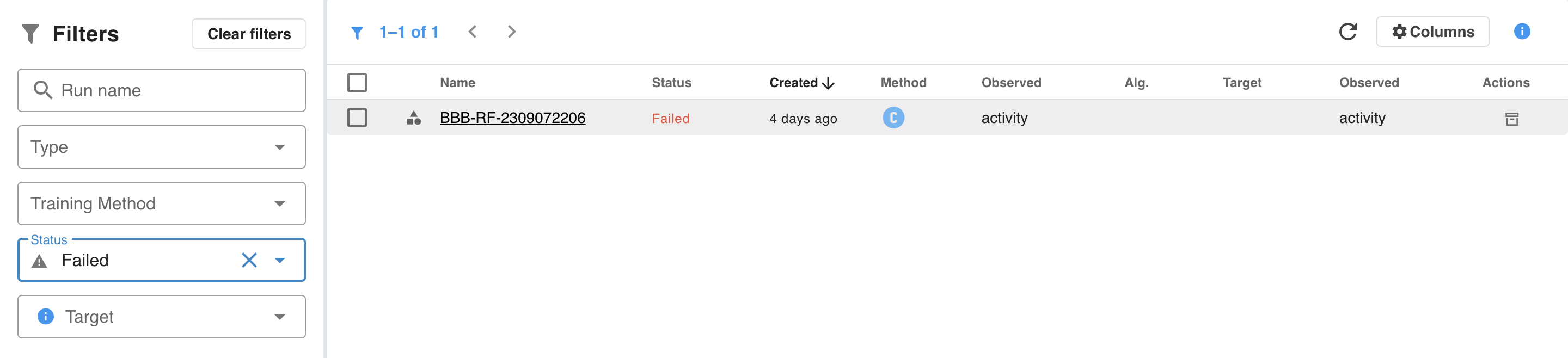Open the BBB-RF-2309072206 run link
The width and height of the screenshot is (1568, 358).
(512, 118)
